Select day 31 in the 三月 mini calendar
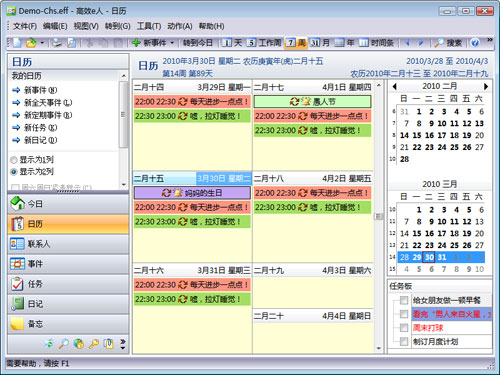Screen dimensions: 500x375 [442, 257]
